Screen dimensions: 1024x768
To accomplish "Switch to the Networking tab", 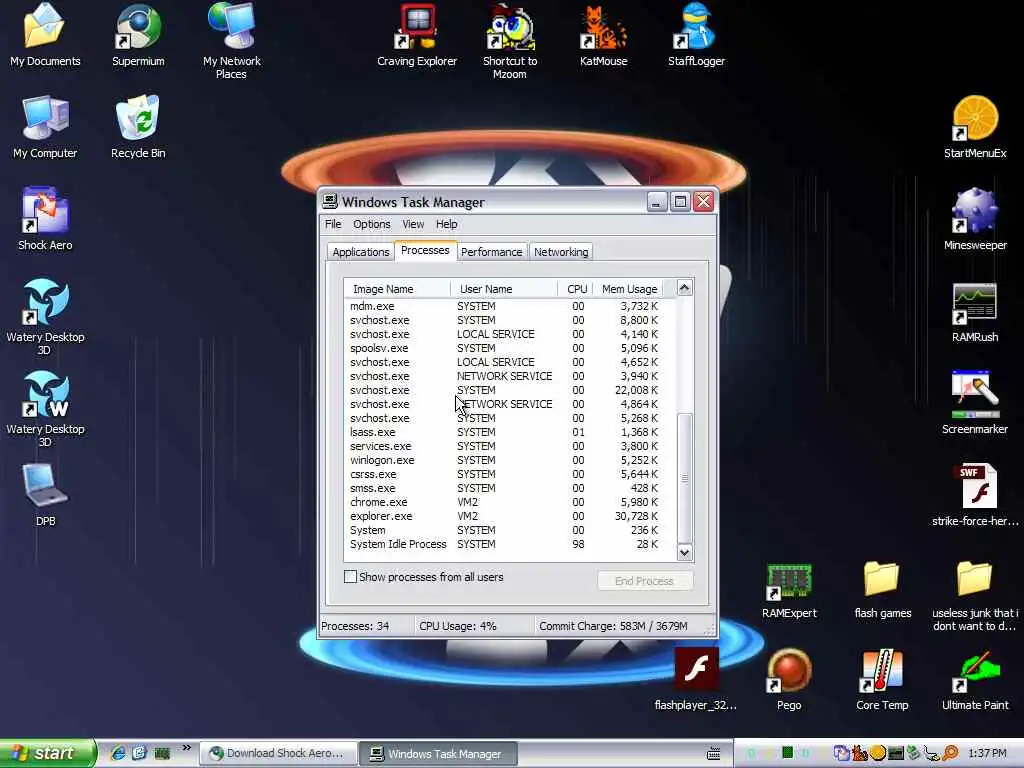I will click(561, 252).
